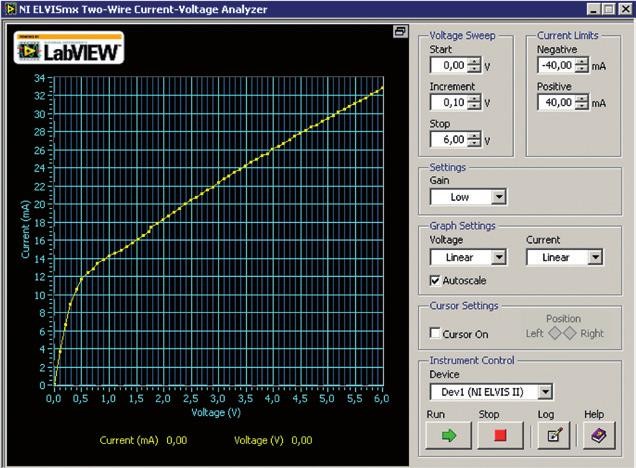The height and width of the screenshot is (468, 636).
Task: Click the Current (mA) y-axis label
Action: [x=26, y=229]
